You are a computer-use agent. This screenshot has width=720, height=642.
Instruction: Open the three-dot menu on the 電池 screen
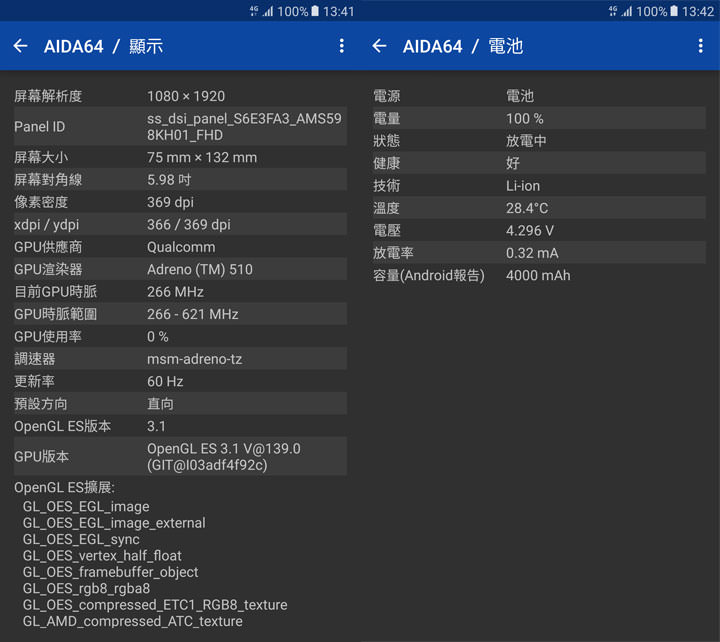(700, 46)
